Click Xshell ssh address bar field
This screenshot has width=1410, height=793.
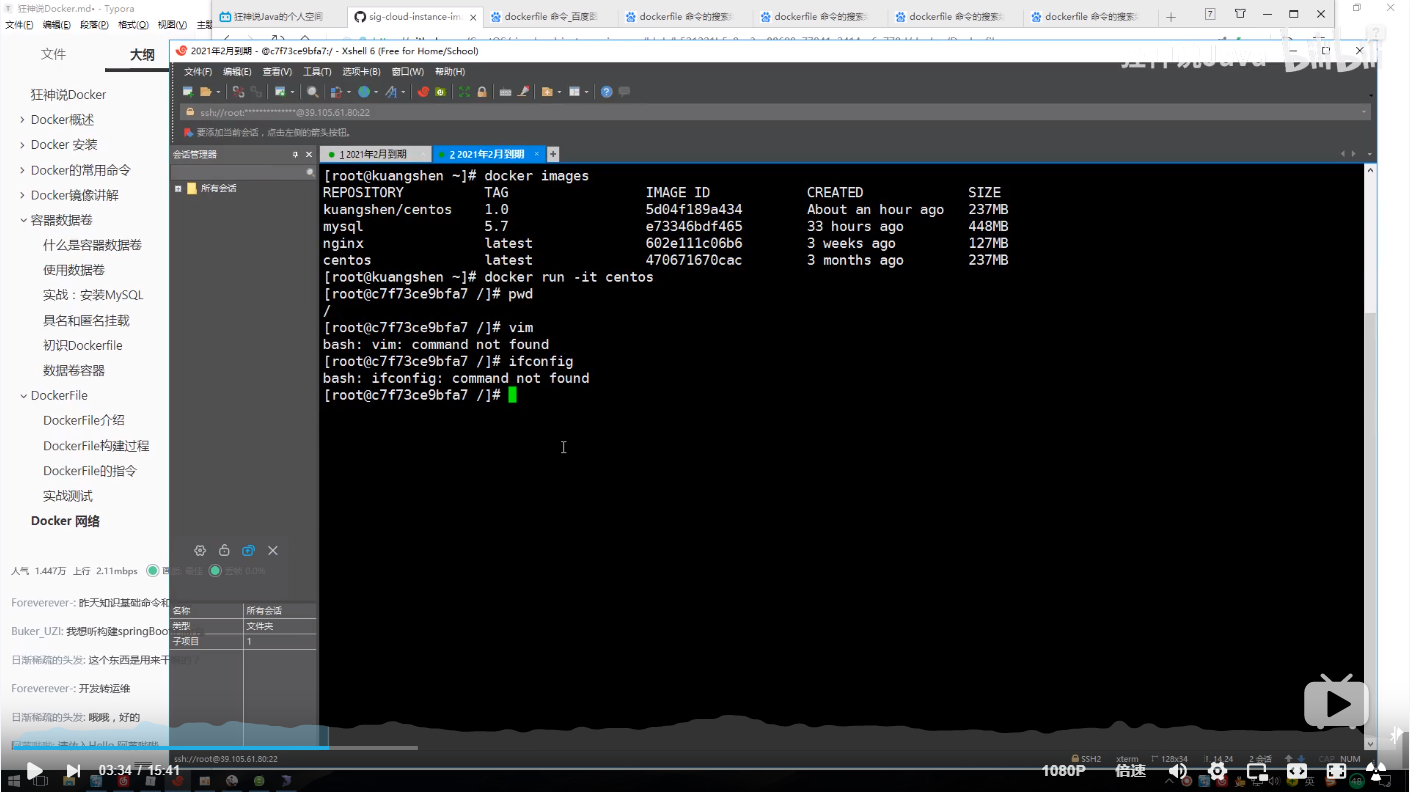(773, 112)
